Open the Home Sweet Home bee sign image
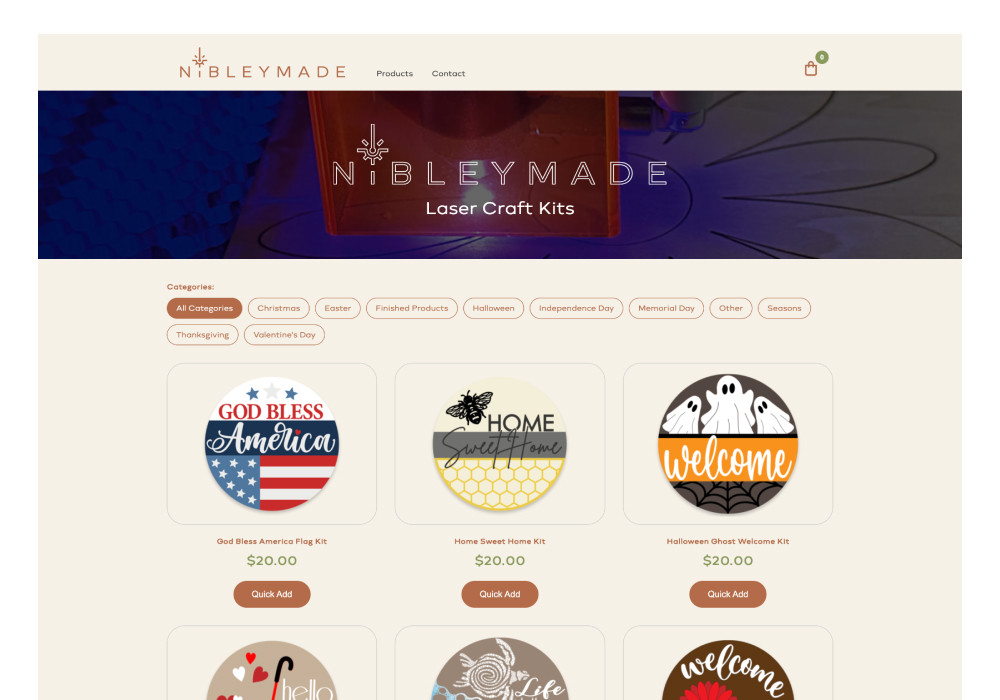This screenshot has width=1000, height=700. [500, 444]
